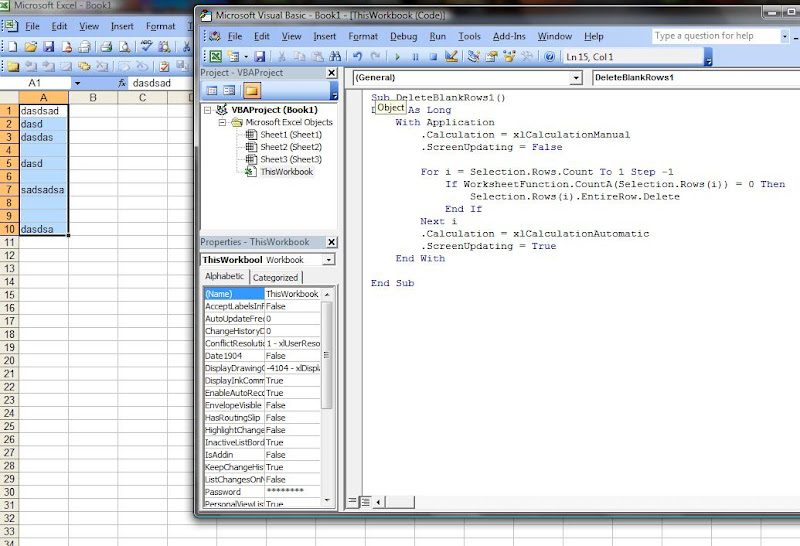The height and width of the screenshot is (546, 800).
Task: Click the Undo arrow in VBA toolbar
Action: 358,57
